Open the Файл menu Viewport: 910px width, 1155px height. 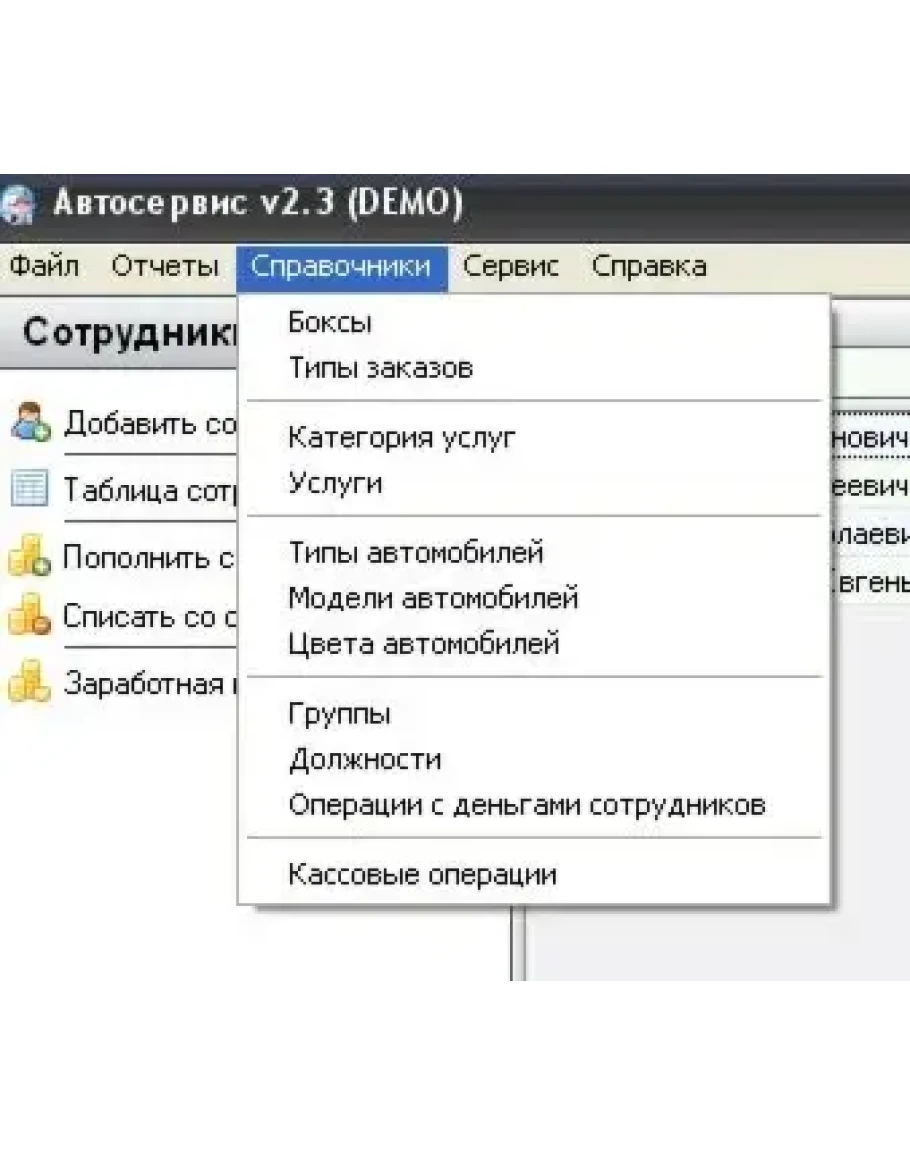[x=44, y=267]
